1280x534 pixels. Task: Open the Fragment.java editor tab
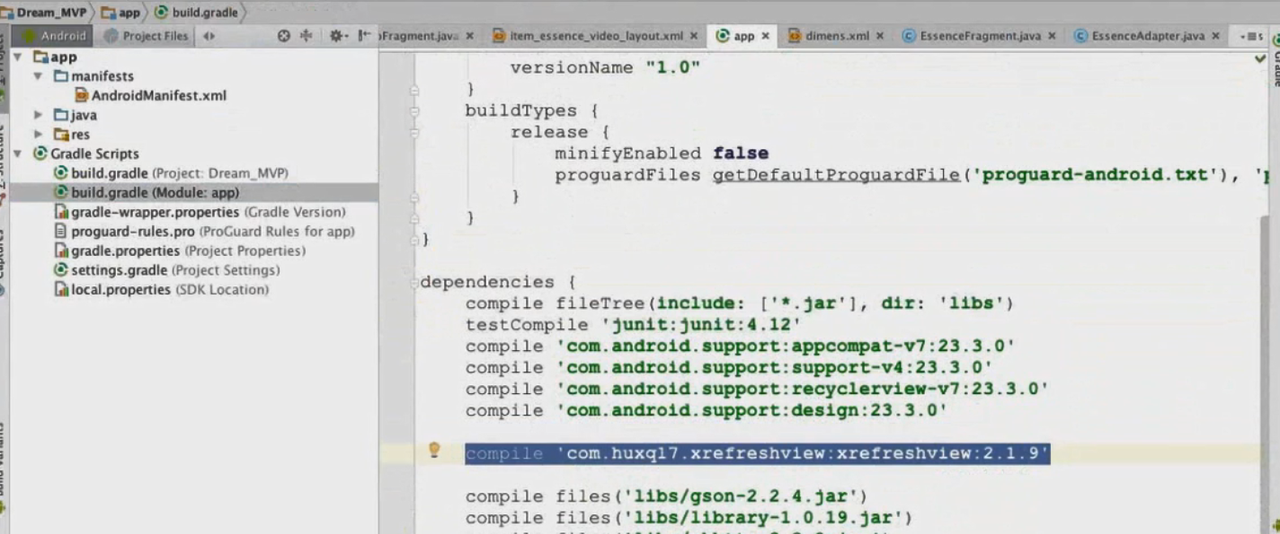point(417,36)
